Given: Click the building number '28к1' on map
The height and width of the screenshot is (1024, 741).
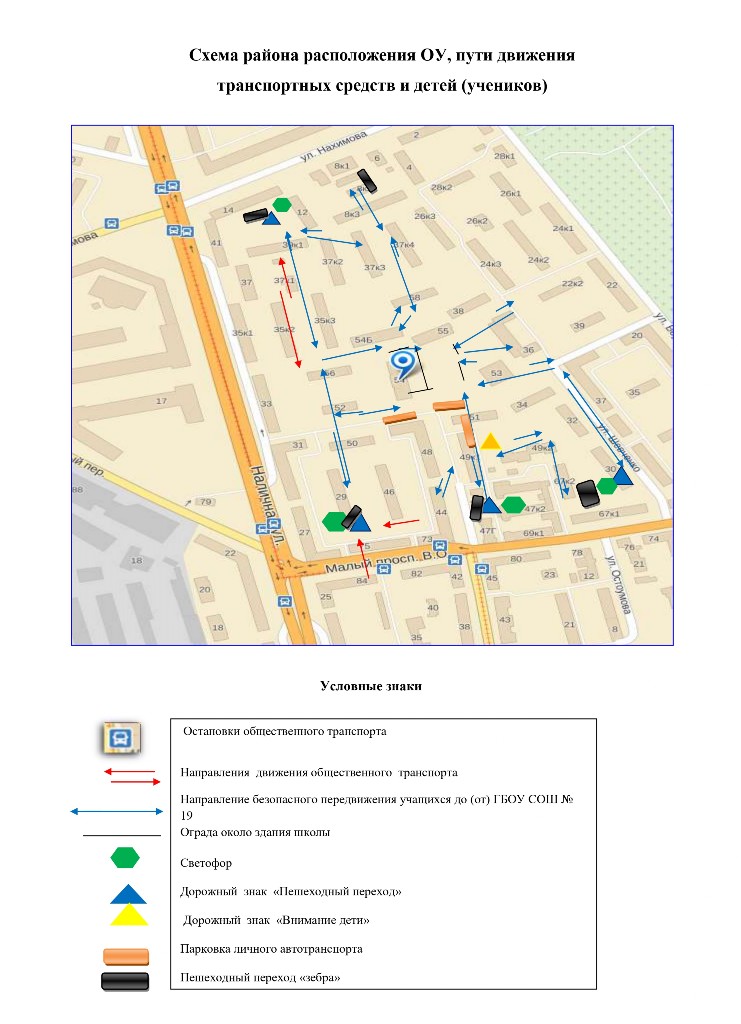Looking at the screenshot, I should (x=505, y=156).
